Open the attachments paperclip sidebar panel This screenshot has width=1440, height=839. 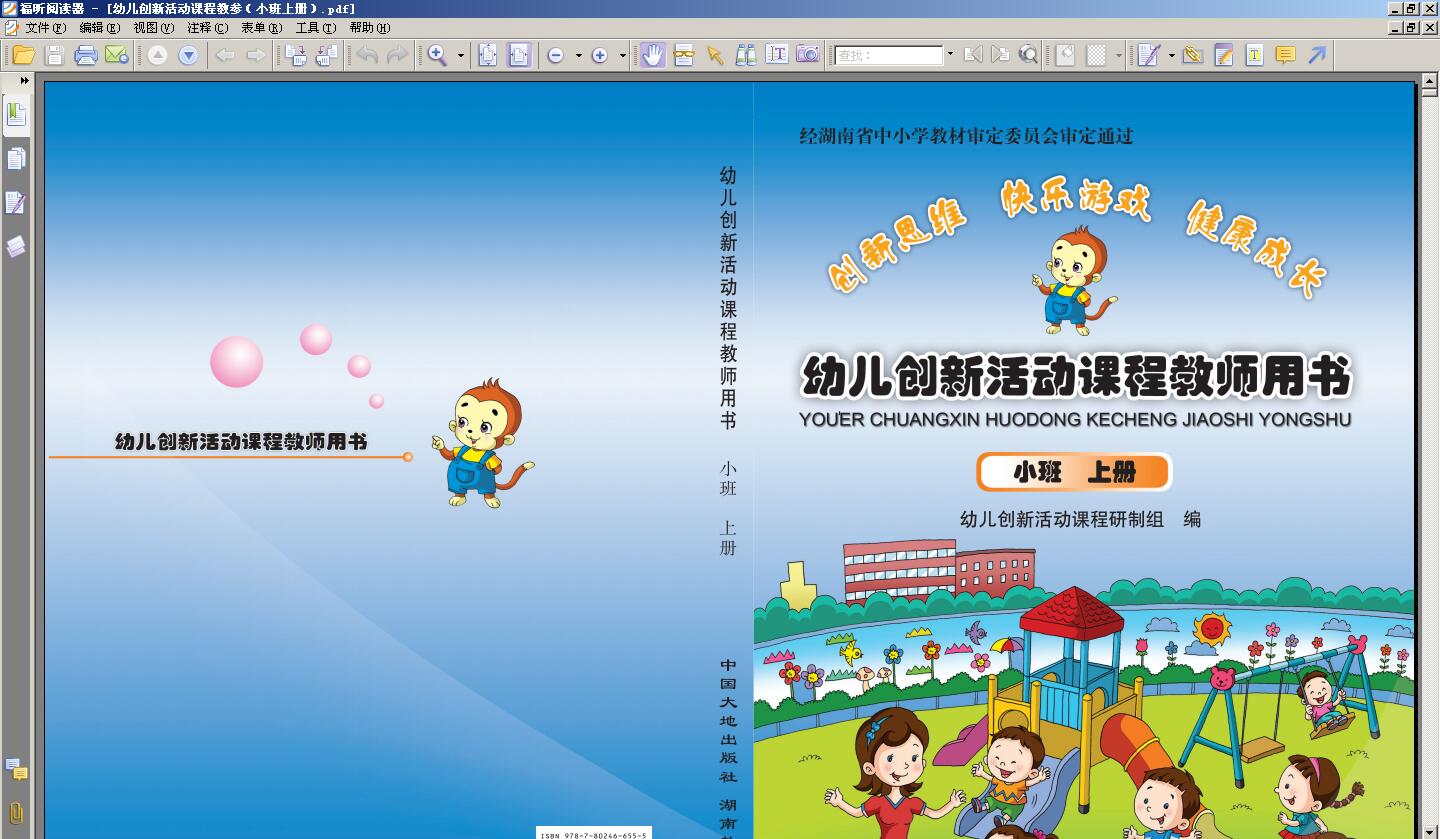tap(16, 812)
